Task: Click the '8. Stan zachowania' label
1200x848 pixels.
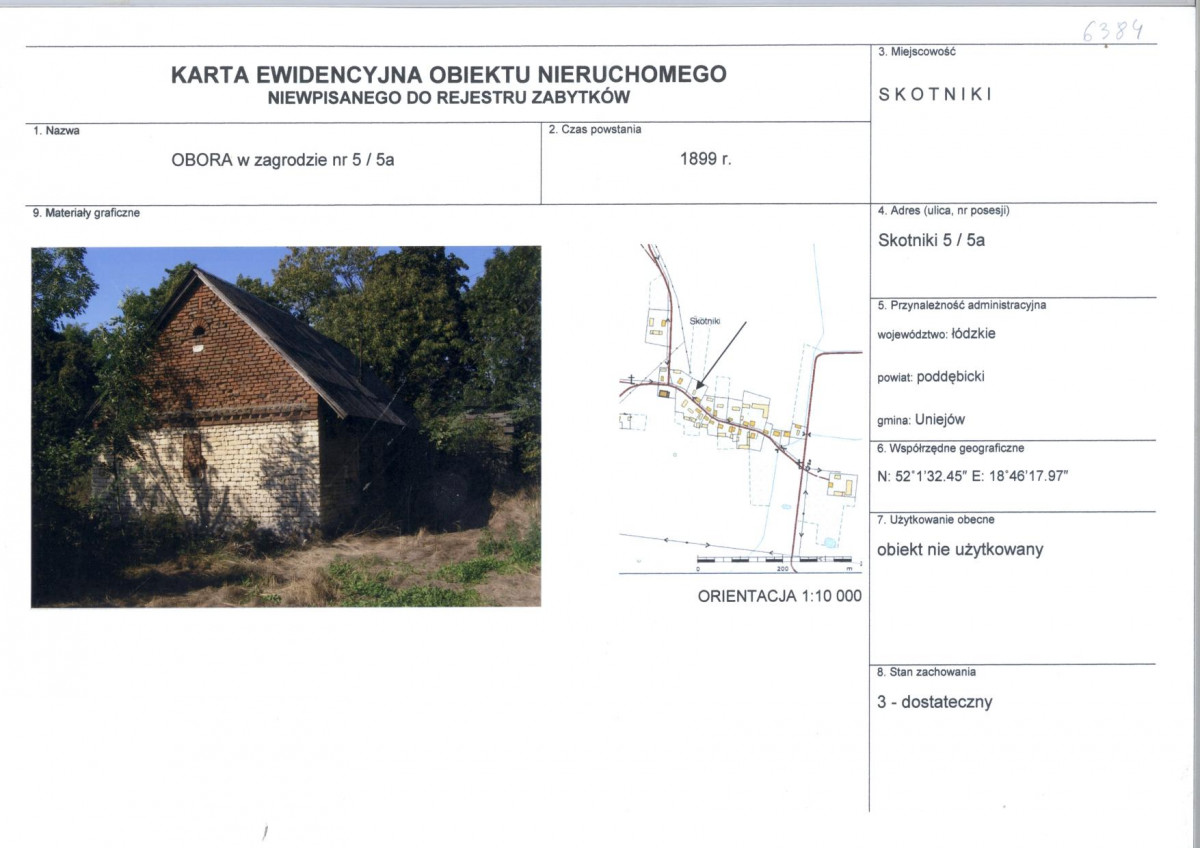Action: [926, 672]
